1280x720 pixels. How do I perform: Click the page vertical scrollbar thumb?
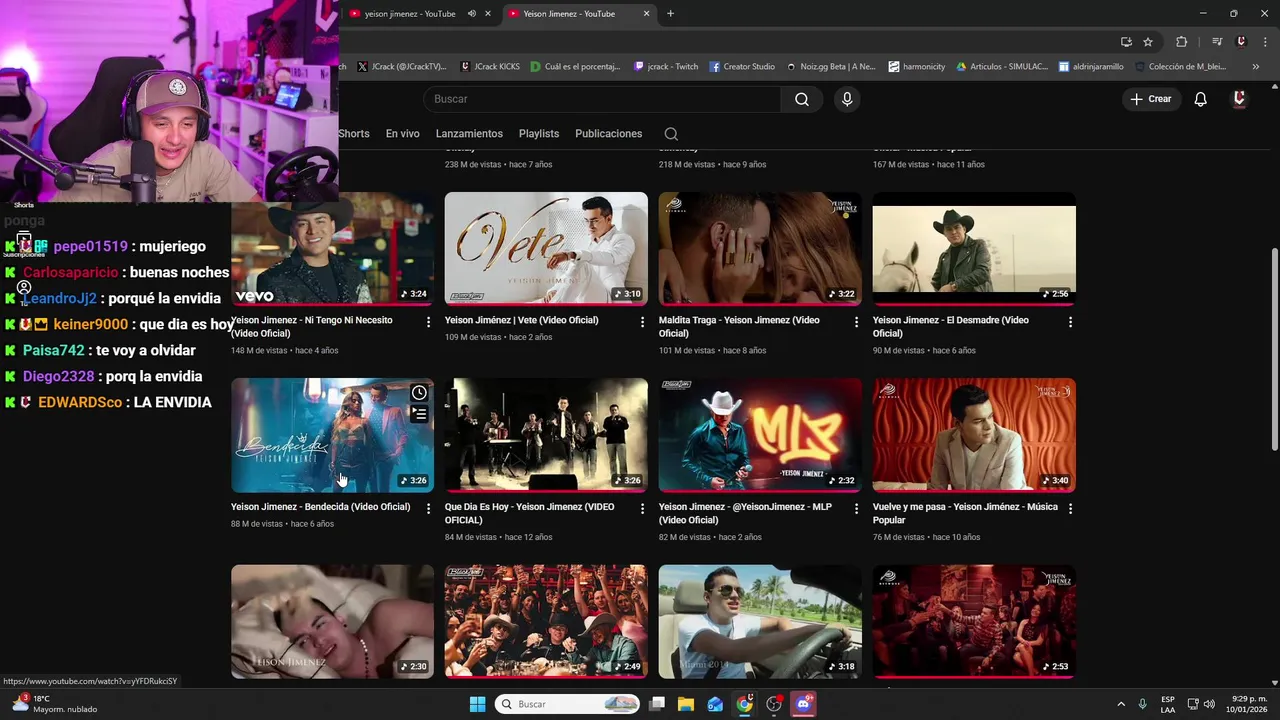[x=1274, y=348]
